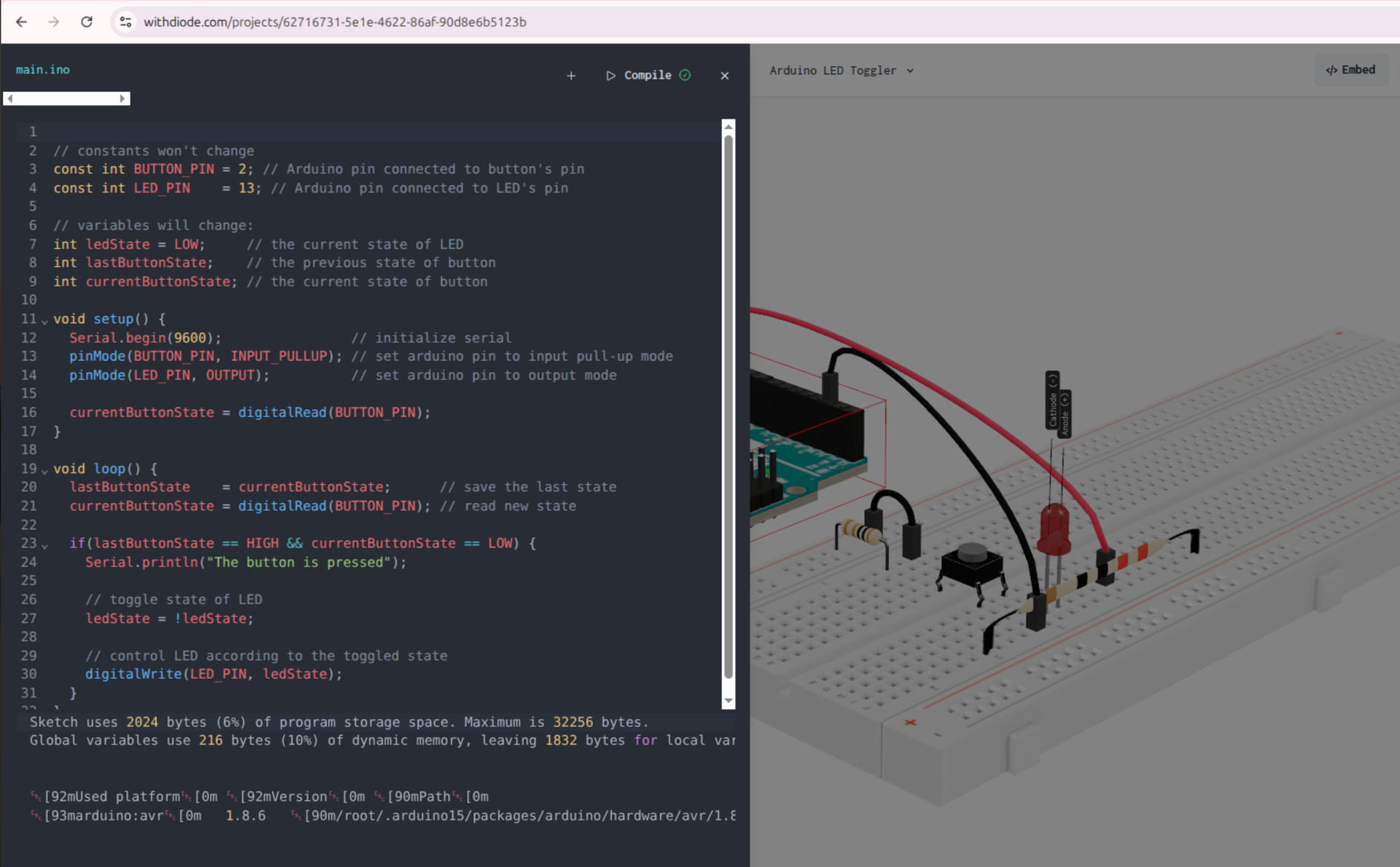Screen dimensions: 1400x867
Task: Collapse the setup() function fold arrow
Action: click(x=44, y=321)
